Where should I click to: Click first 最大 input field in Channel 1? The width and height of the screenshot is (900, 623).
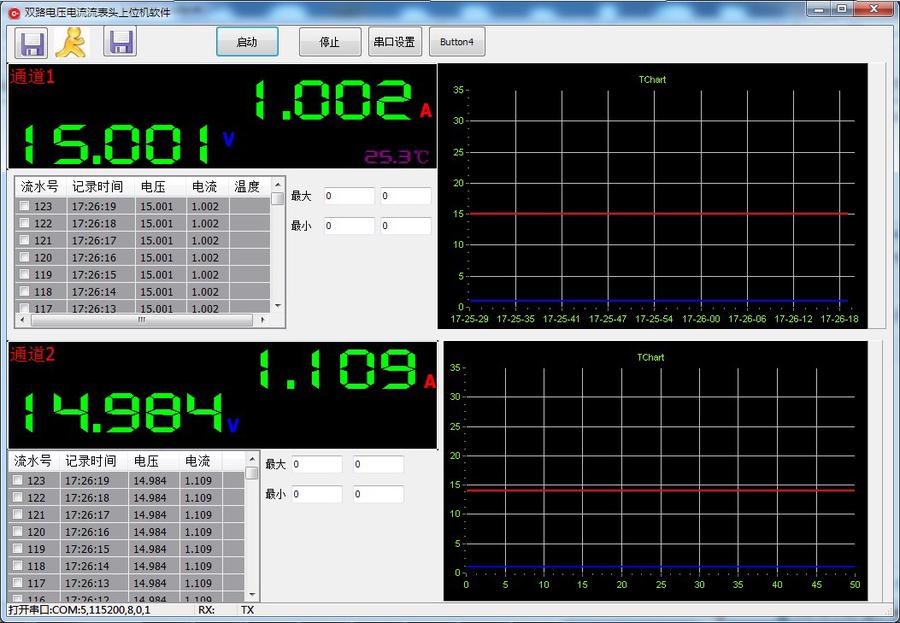point(348,196)
